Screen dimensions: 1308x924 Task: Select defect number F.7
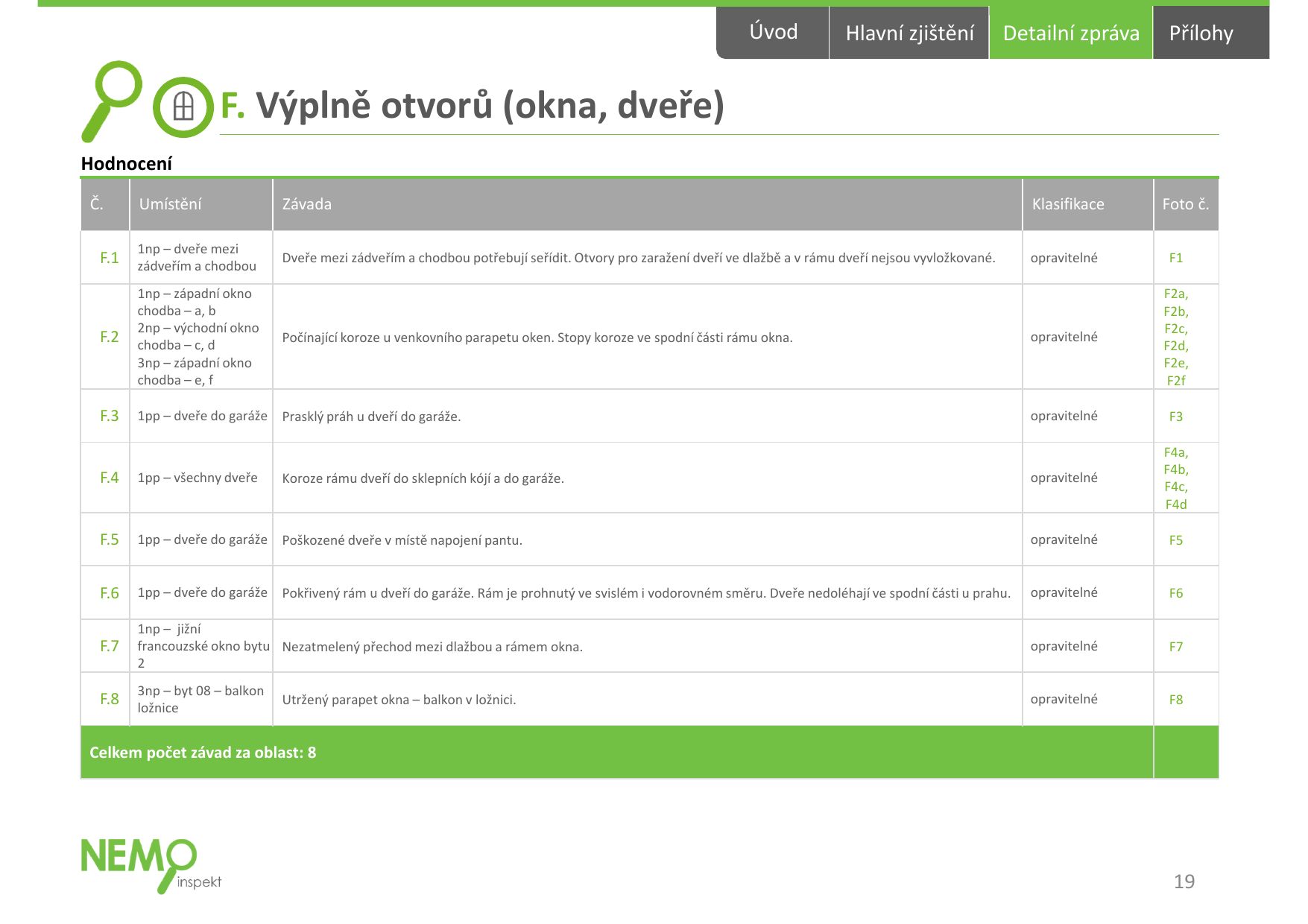[x=109, y=646]
